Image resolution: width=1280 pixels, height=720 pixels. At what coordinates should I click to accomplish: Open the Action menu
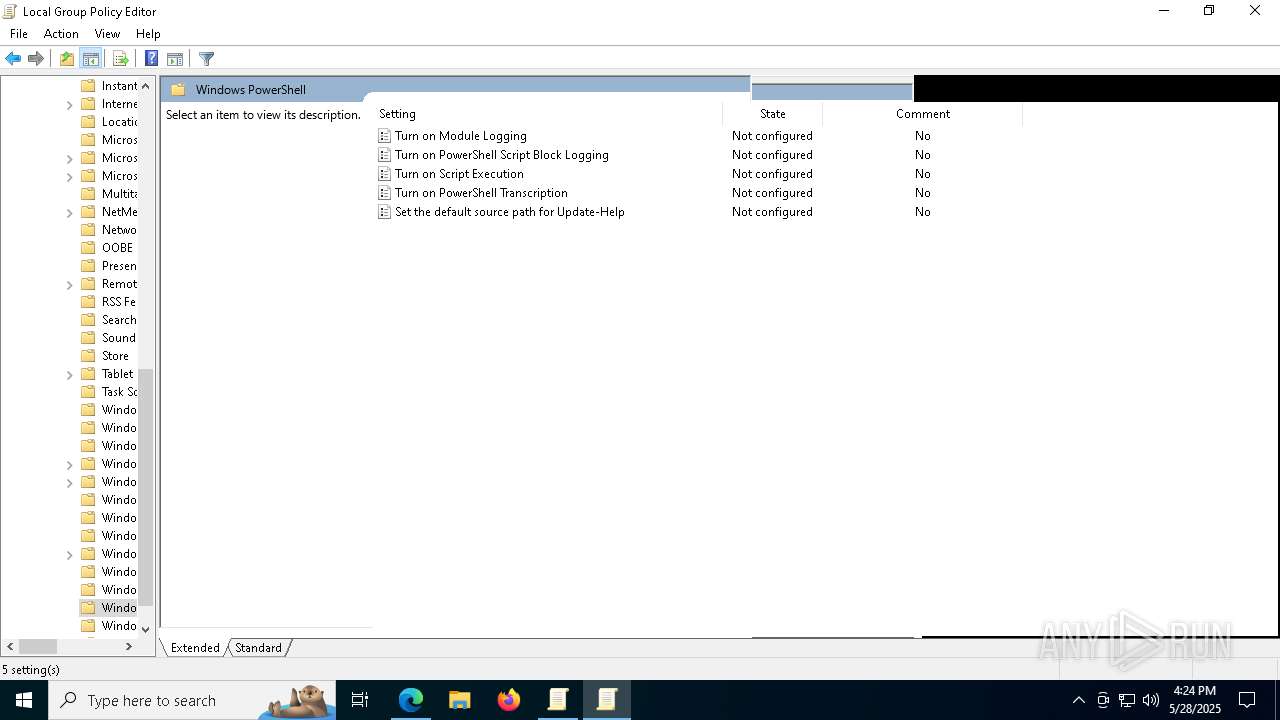61,34
